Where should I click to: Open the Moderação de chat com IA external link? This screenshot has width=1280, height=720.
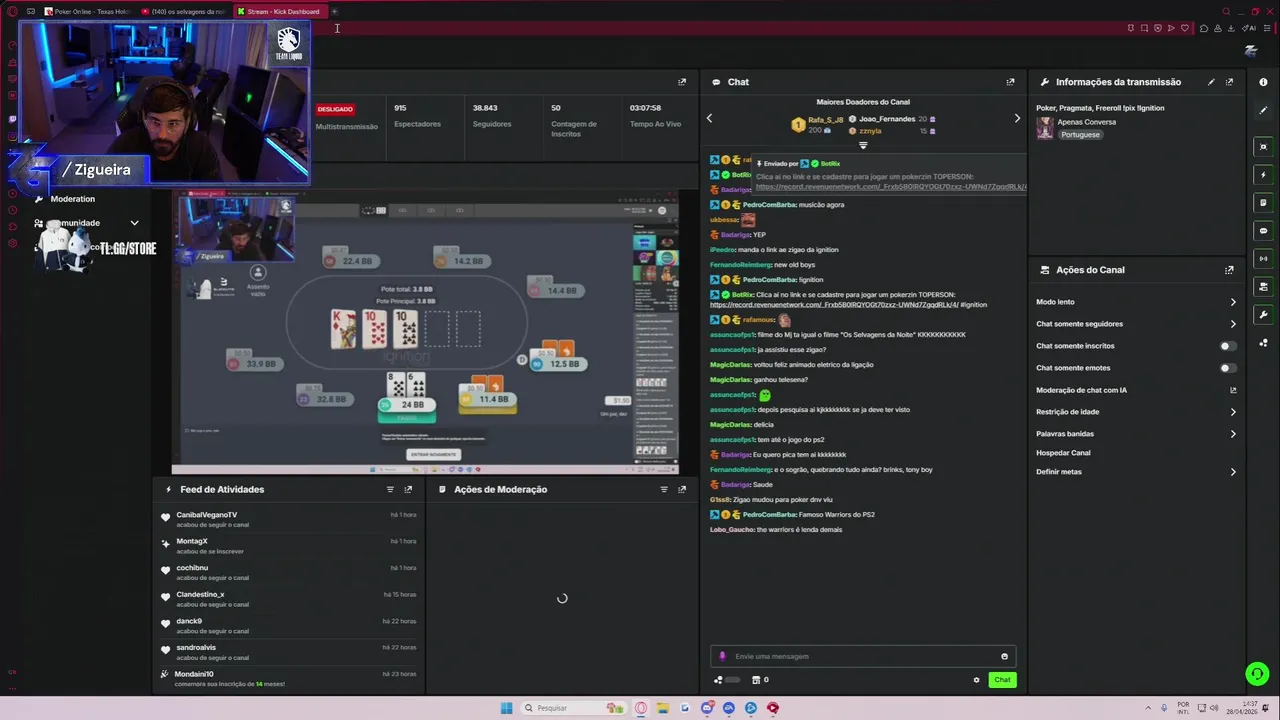1232,390
